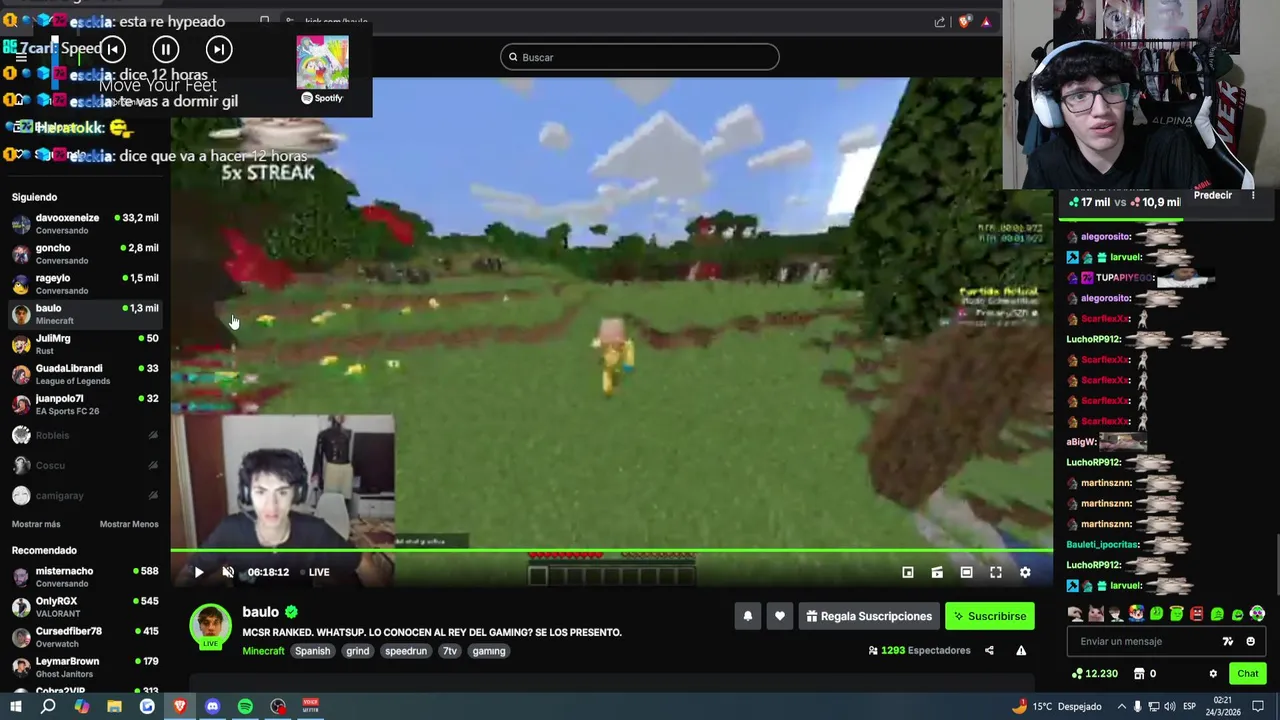The image size is (1280, 720).
Task: Open the recommended misternacho channel
Action: tap(85, 576)
